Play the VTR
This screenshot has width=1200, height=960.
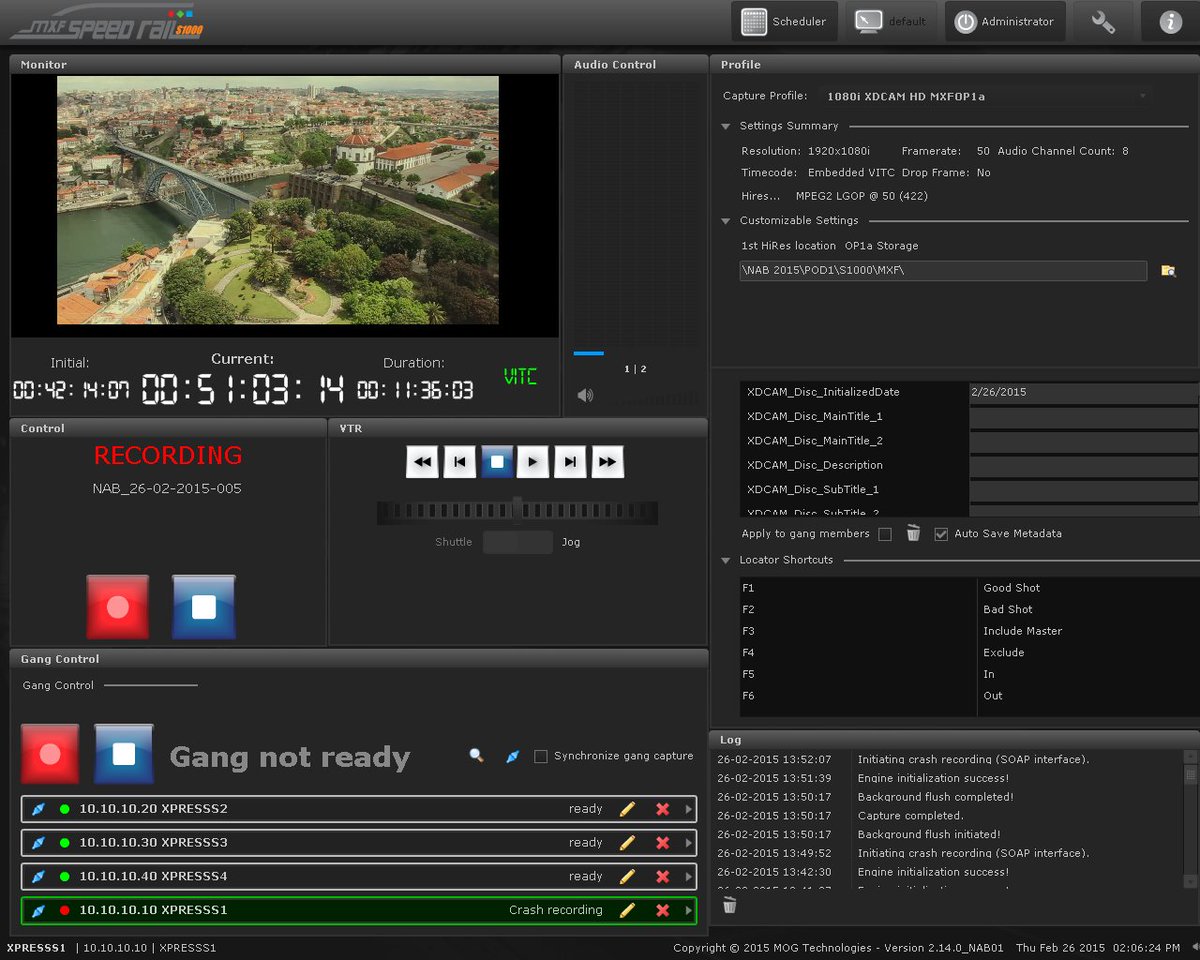tap(533, 462)
